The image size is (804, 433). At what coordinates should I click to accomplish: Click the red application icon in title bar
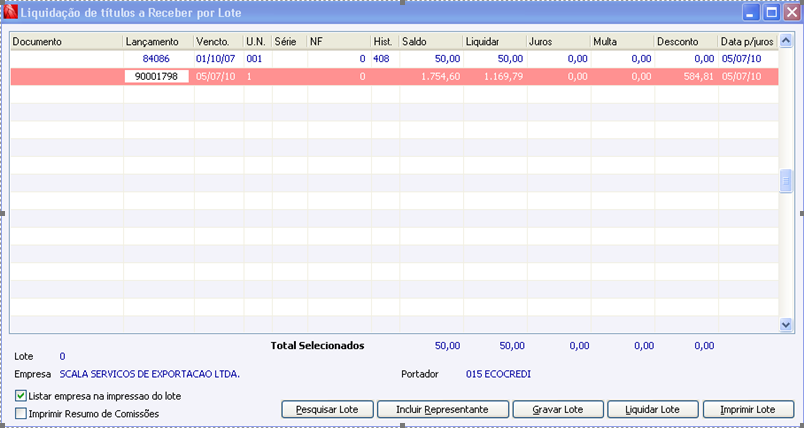tap(10, 11)
